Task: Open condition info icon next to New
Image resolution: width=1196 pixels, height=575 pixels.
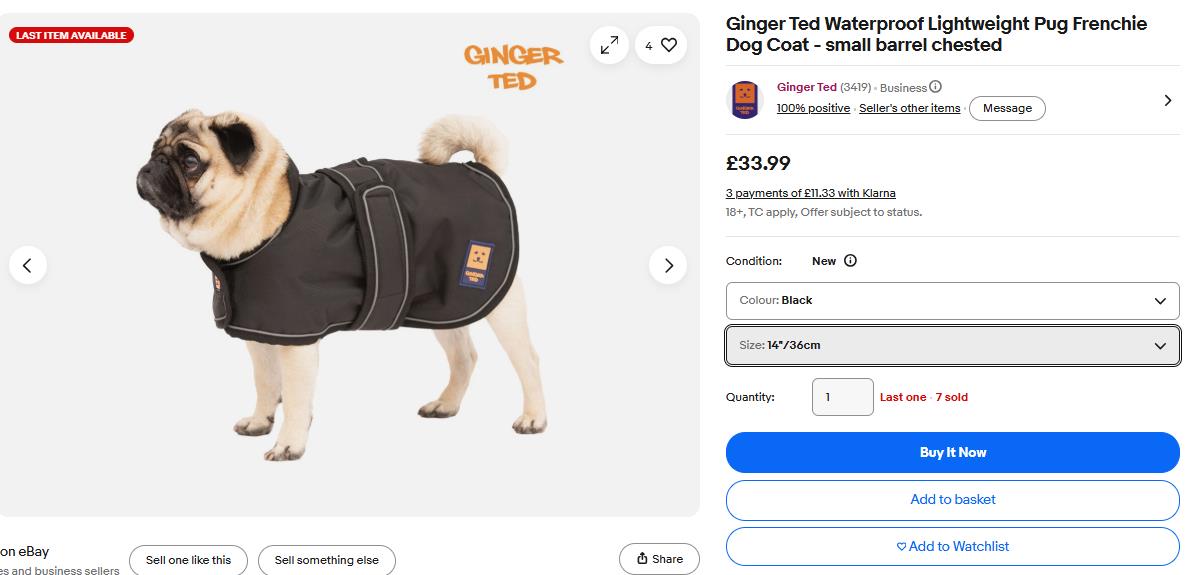Action: [850, 261]
